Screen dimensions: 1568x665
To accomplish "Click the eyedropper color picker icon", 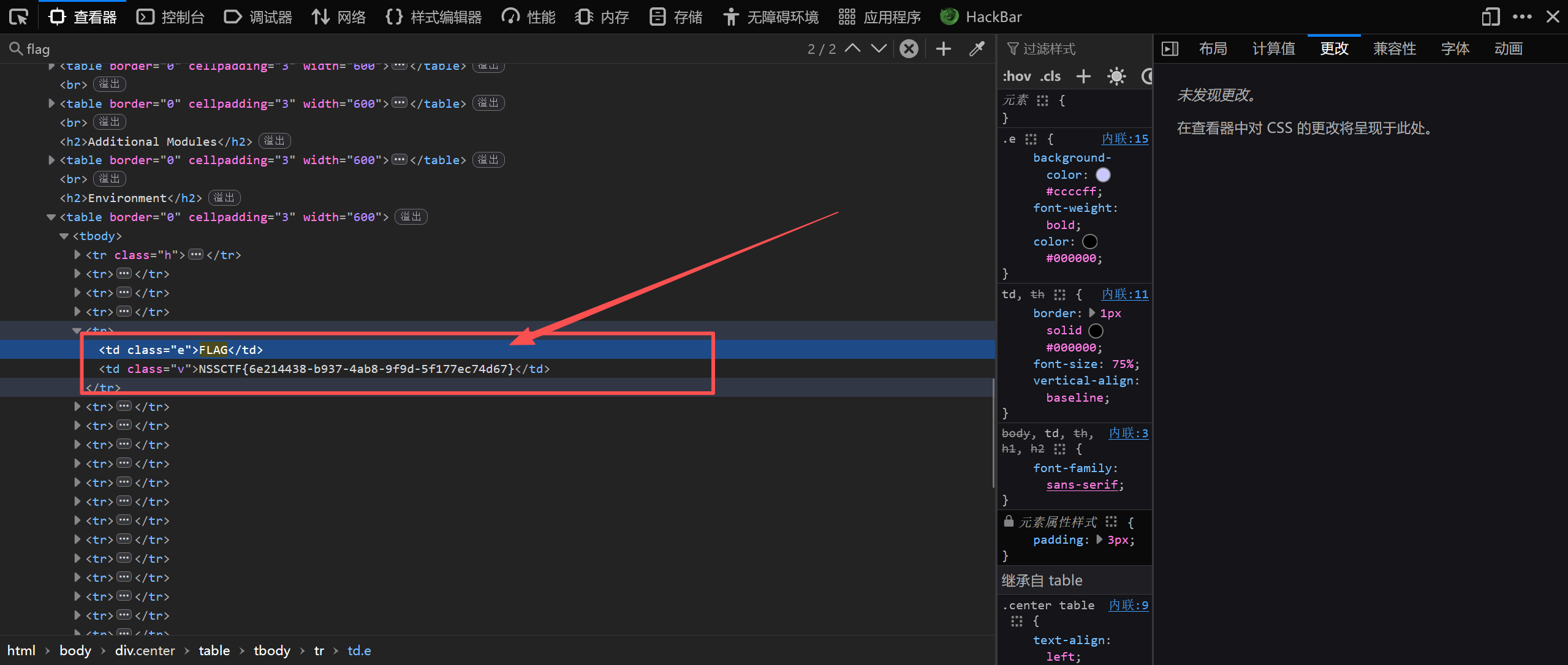I will pos(977,49).
